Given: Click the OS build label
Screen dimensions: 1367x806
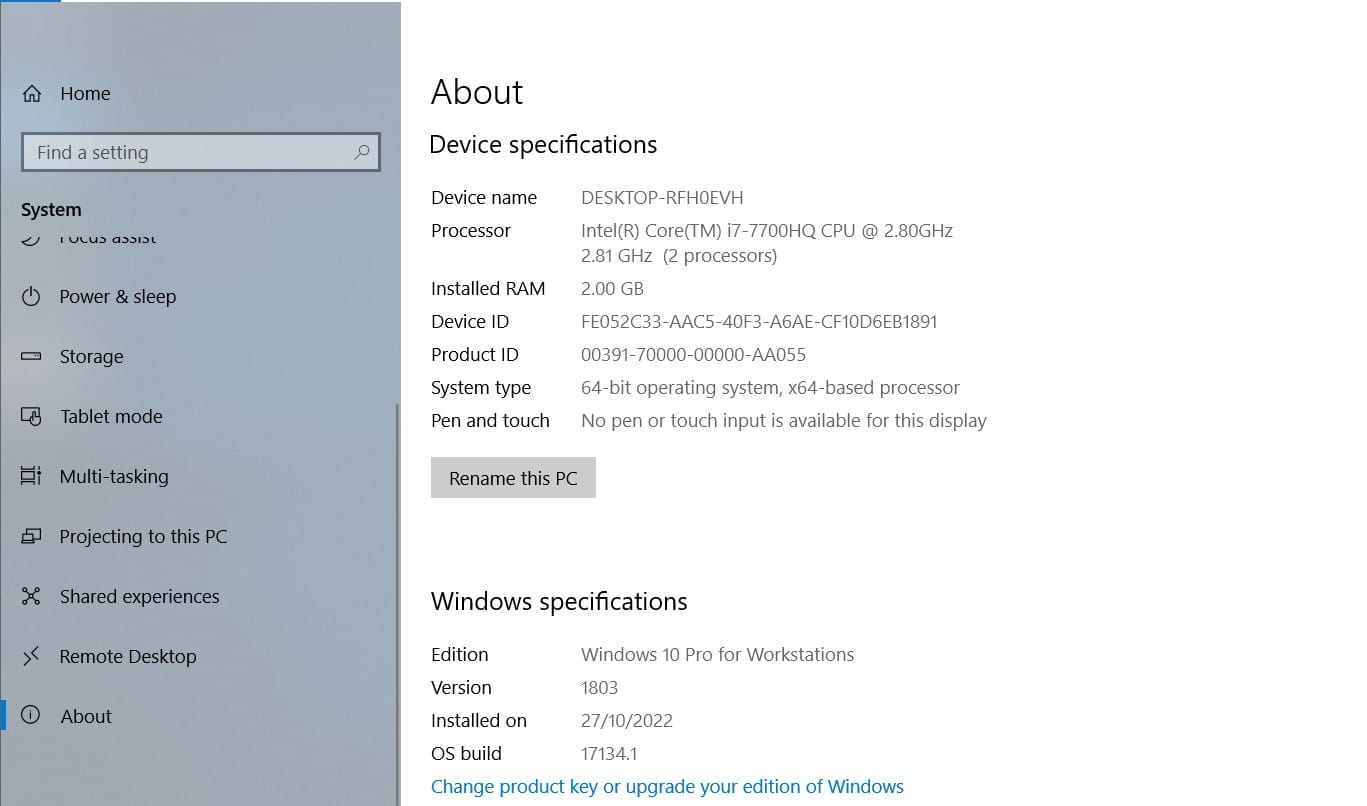Looking at the screenshot, I should click(x=466, y=753).
